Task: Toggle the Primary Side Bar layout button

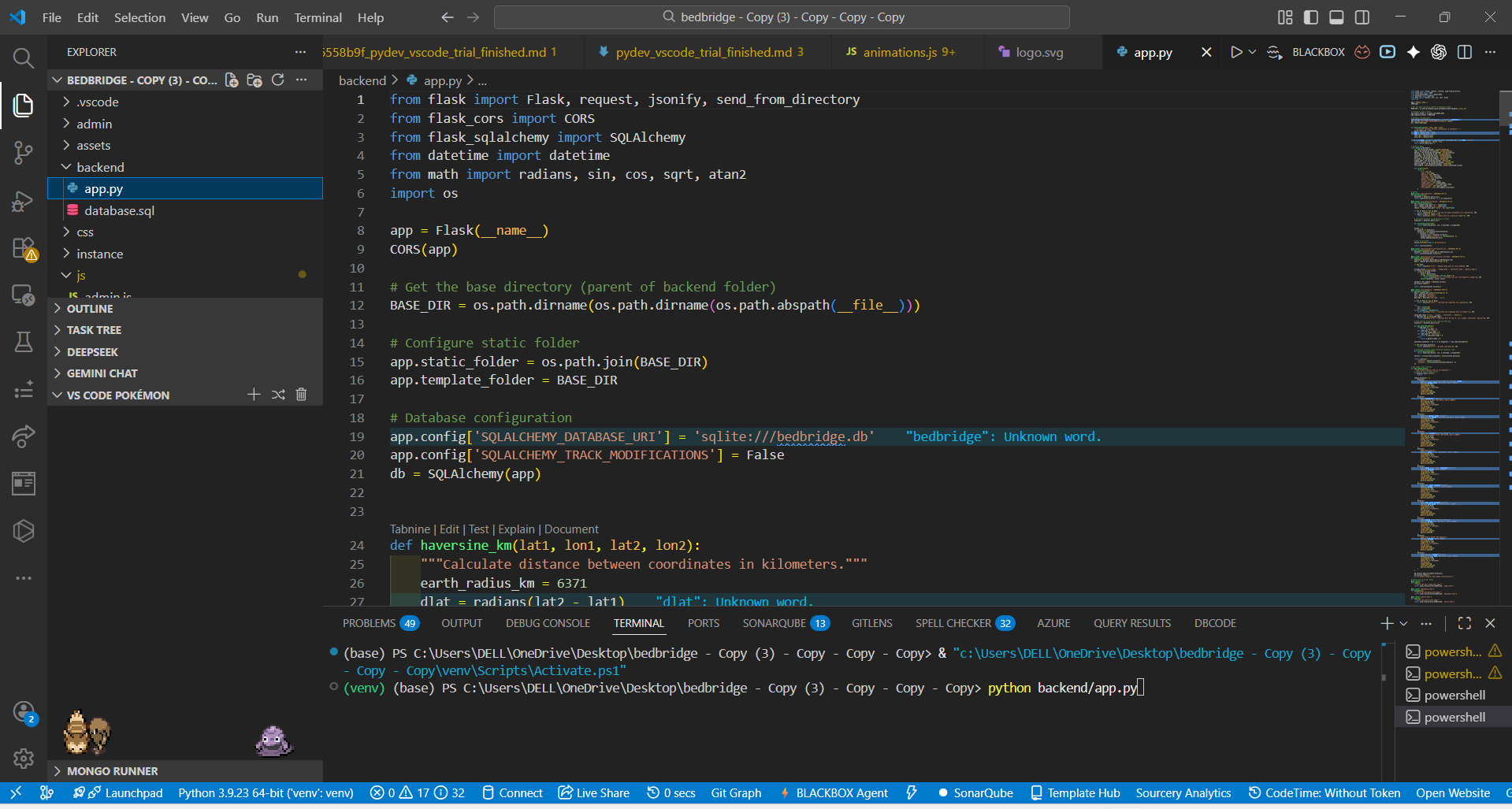Action: (1311, 17)
